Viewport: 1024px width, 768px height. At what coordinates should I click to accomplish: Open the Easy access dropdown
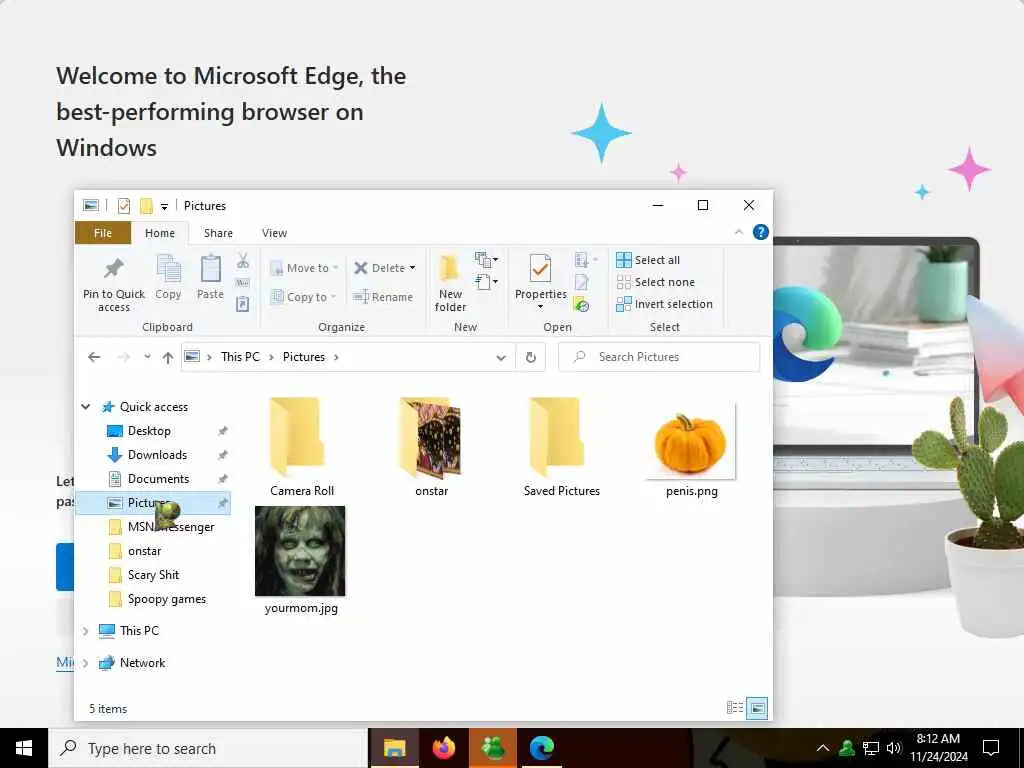[x=487, y=282]
